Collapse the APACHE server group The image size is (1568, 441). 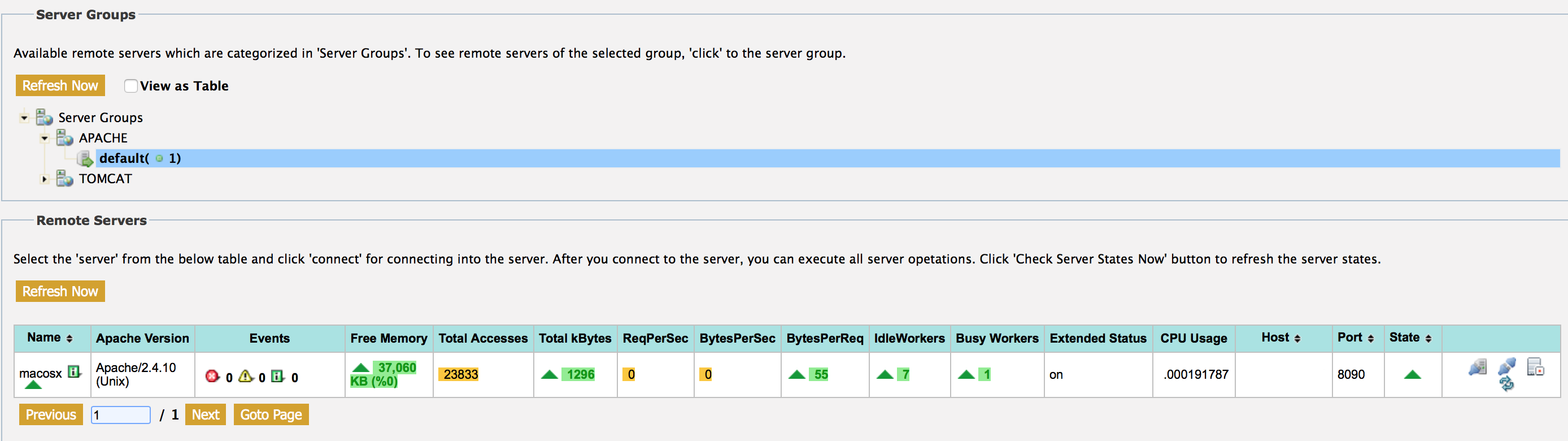[45, 139]
